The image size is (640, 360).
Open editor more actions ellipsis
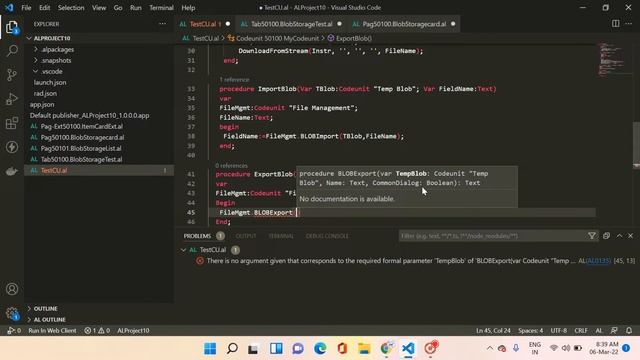coord(629,24)
